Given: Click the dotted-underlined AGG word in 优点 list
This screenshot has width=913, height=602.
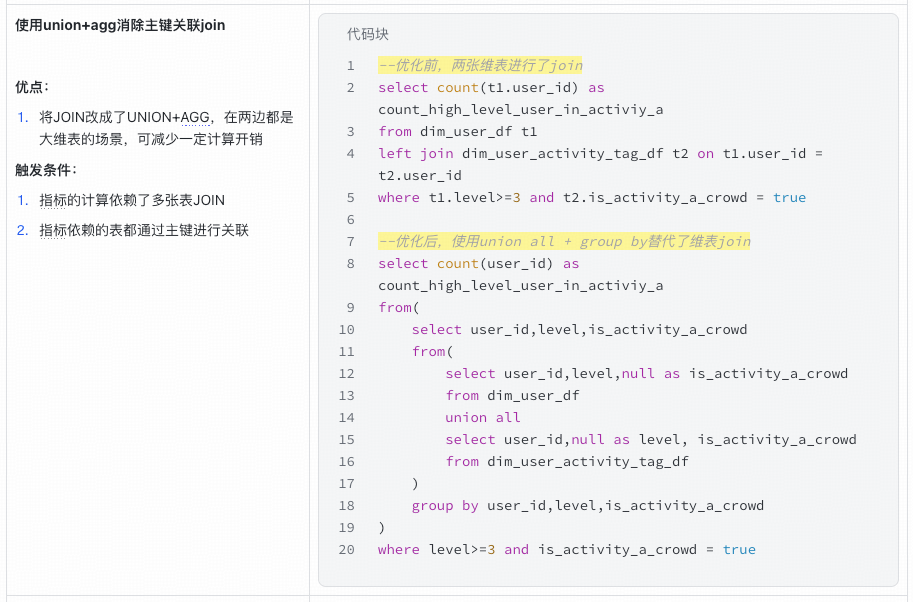Looking at the screenshot, I should [195, 117].
